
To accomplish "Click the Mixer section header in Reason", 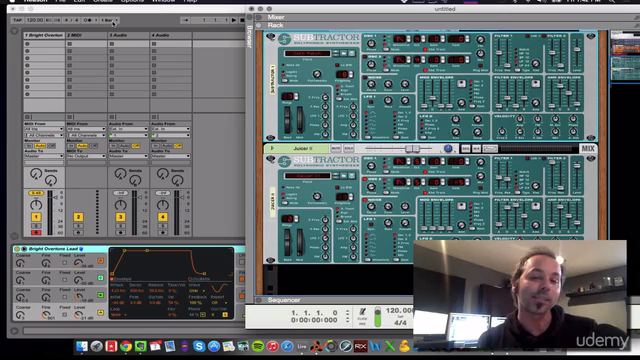I will pyautogui.click(x=276, y=17).
